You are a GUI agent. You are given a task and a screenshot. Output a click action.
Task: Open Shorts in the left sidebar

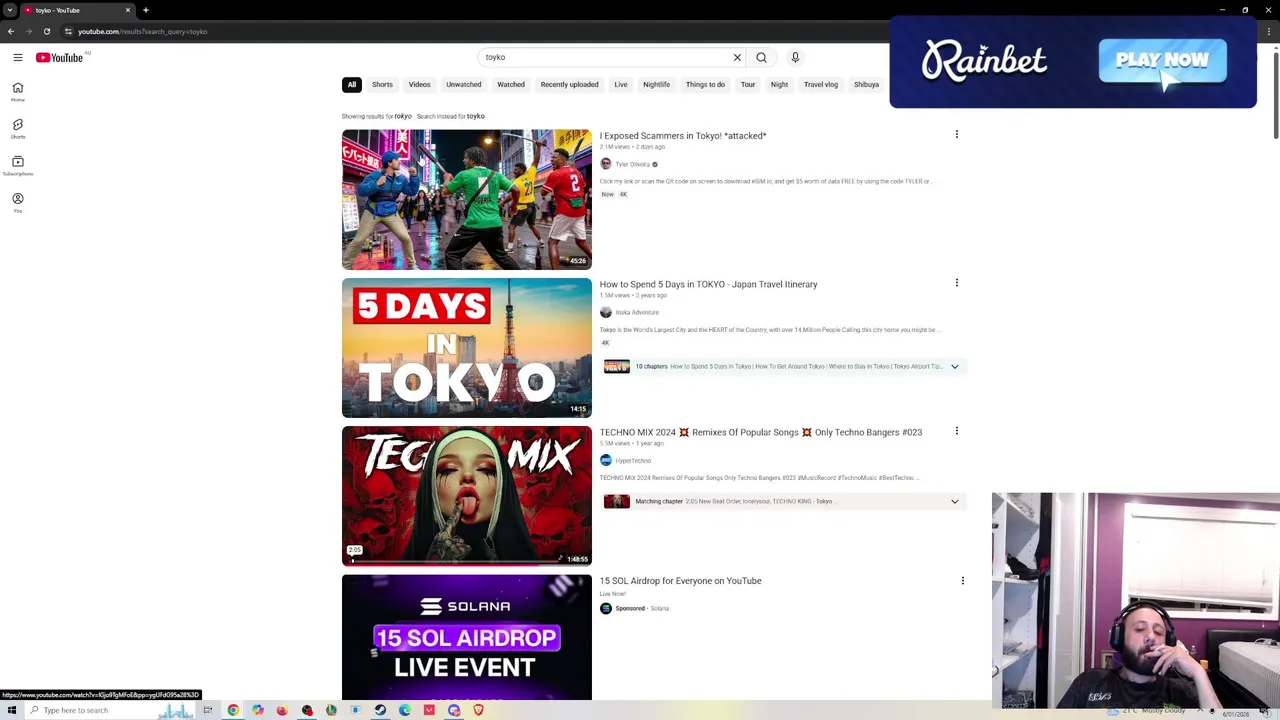pos(17,129)
